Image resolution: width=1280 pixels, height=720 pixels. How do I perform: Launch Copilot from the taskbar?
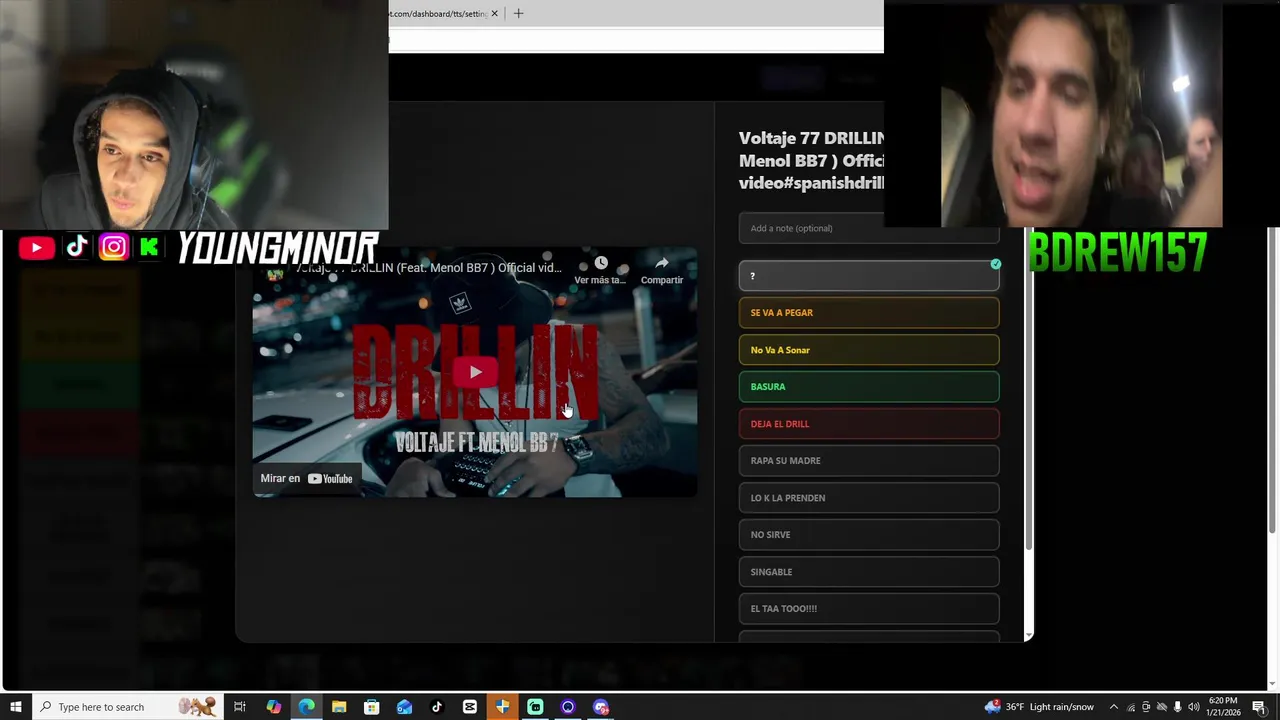(x=273, y=707)
